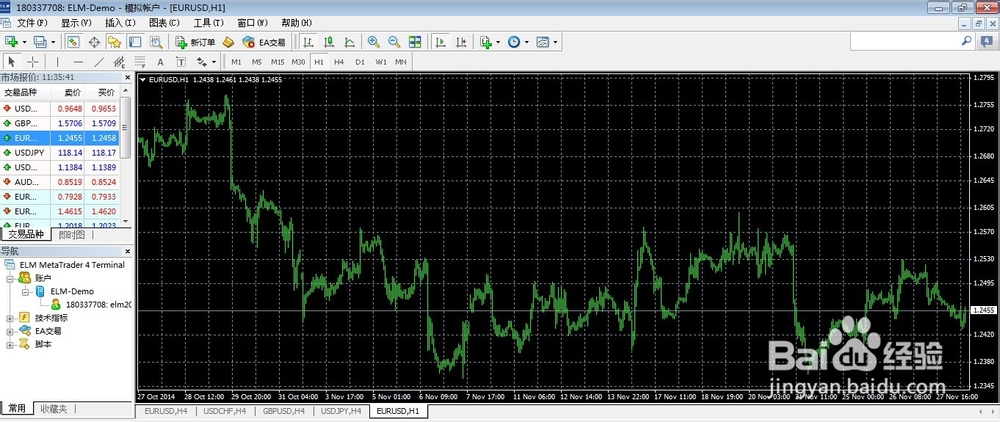Click the Periods clock icon
1000x422 pixels.
(x=514, y=42)
